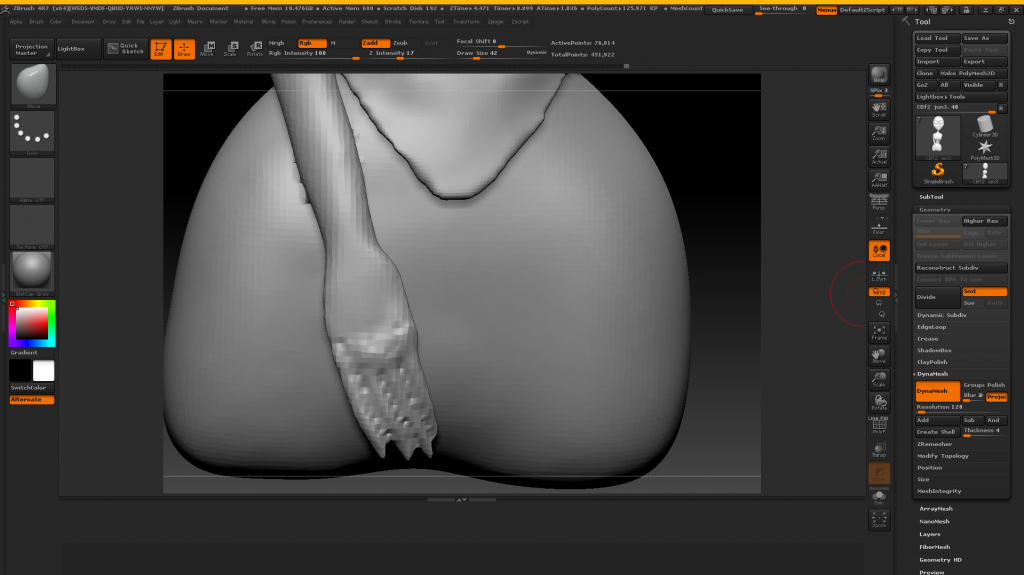Open the current brush thumbnail picker

(x=33, y=85)
